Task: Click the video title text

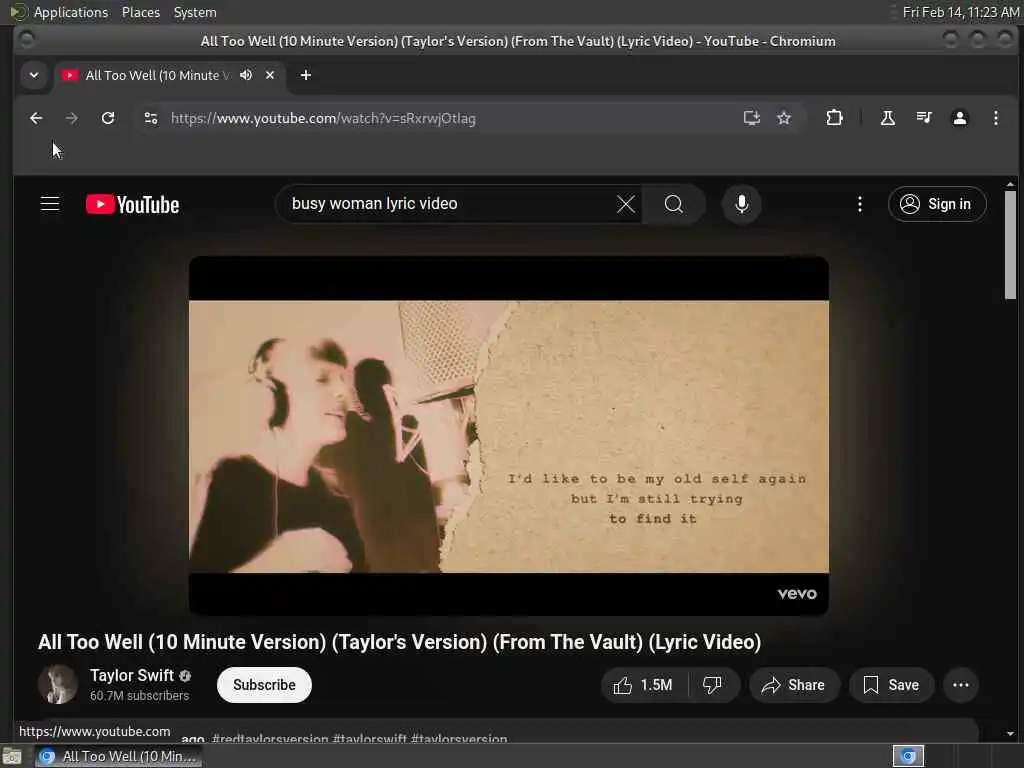Action: point(400,642)
